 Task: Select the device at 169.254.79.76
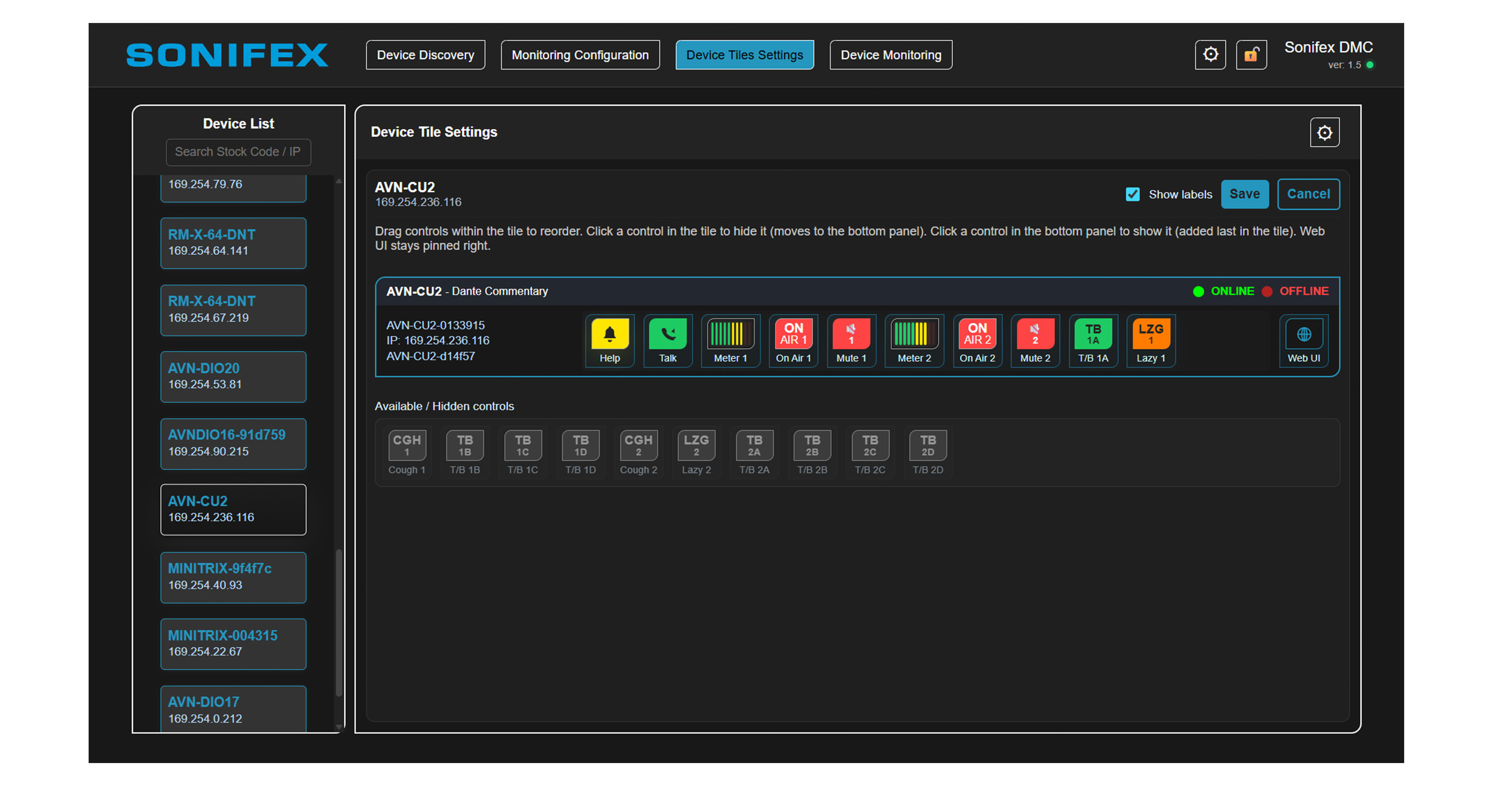(234, 188)
